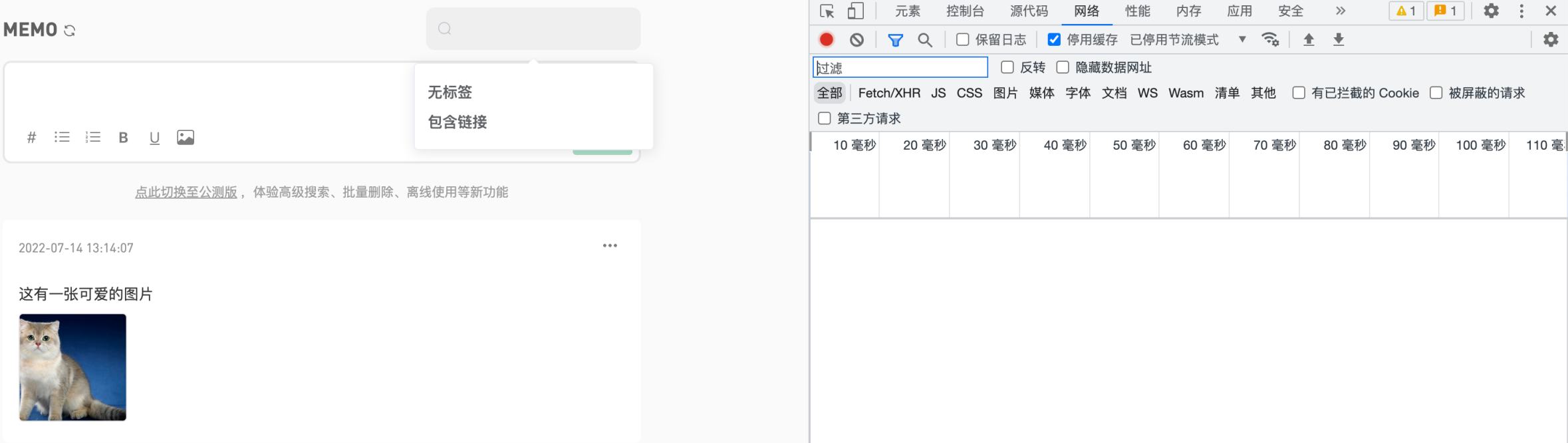Open the throttling dropdown 已停用节流模式

1188,40
